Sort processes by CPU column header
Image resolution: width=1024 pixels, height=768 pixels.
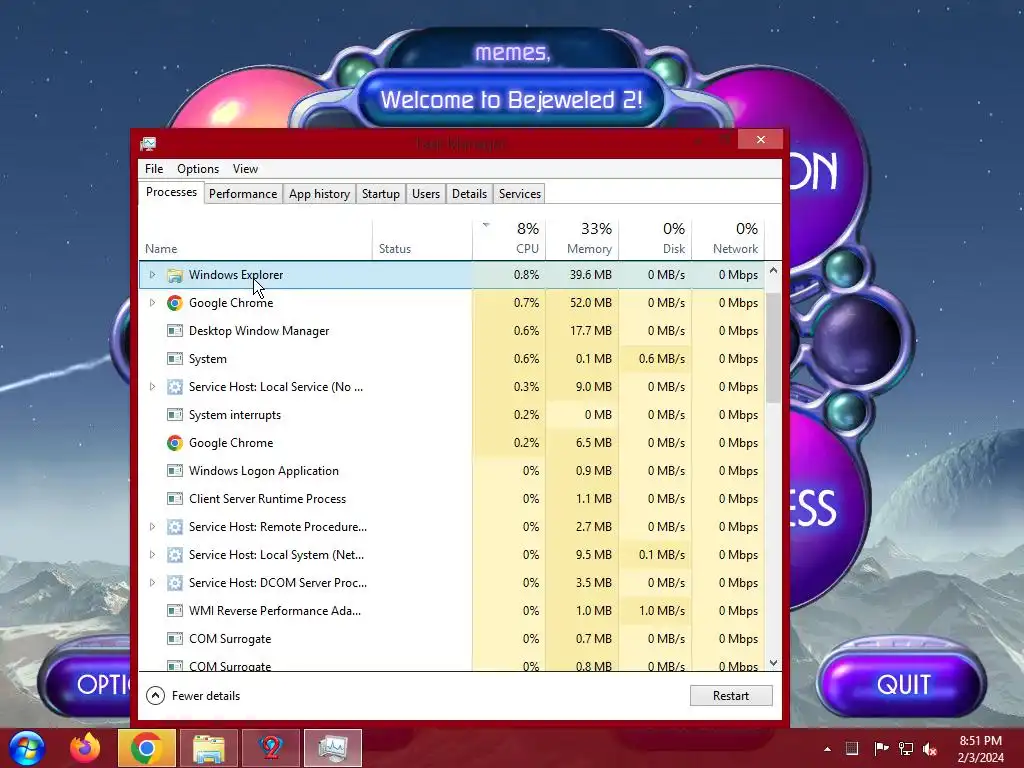[509, 238]
